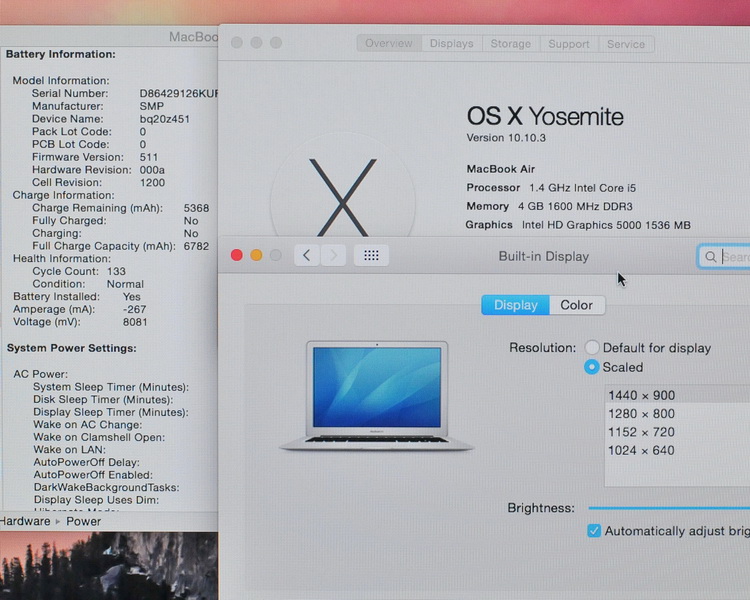The height and width of the screenshot is (600, 750).
Task: Click the Device Name value bq20z451
Action: pyautogui.click(x=165, y=119)
